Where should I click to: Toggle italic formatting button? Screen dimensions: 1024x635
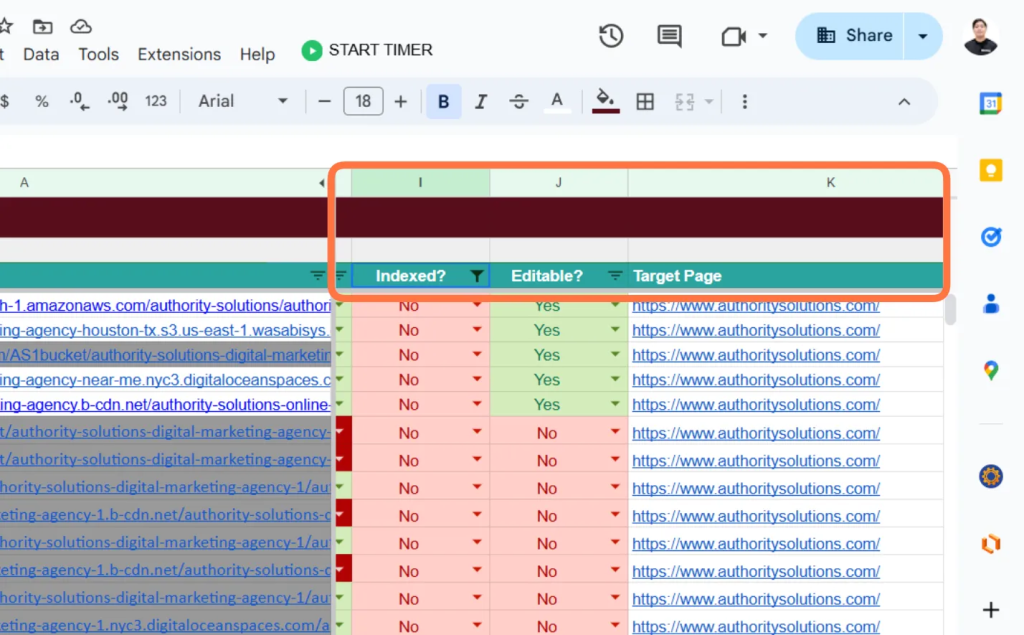pyautogui.click(x=481, y=101)
